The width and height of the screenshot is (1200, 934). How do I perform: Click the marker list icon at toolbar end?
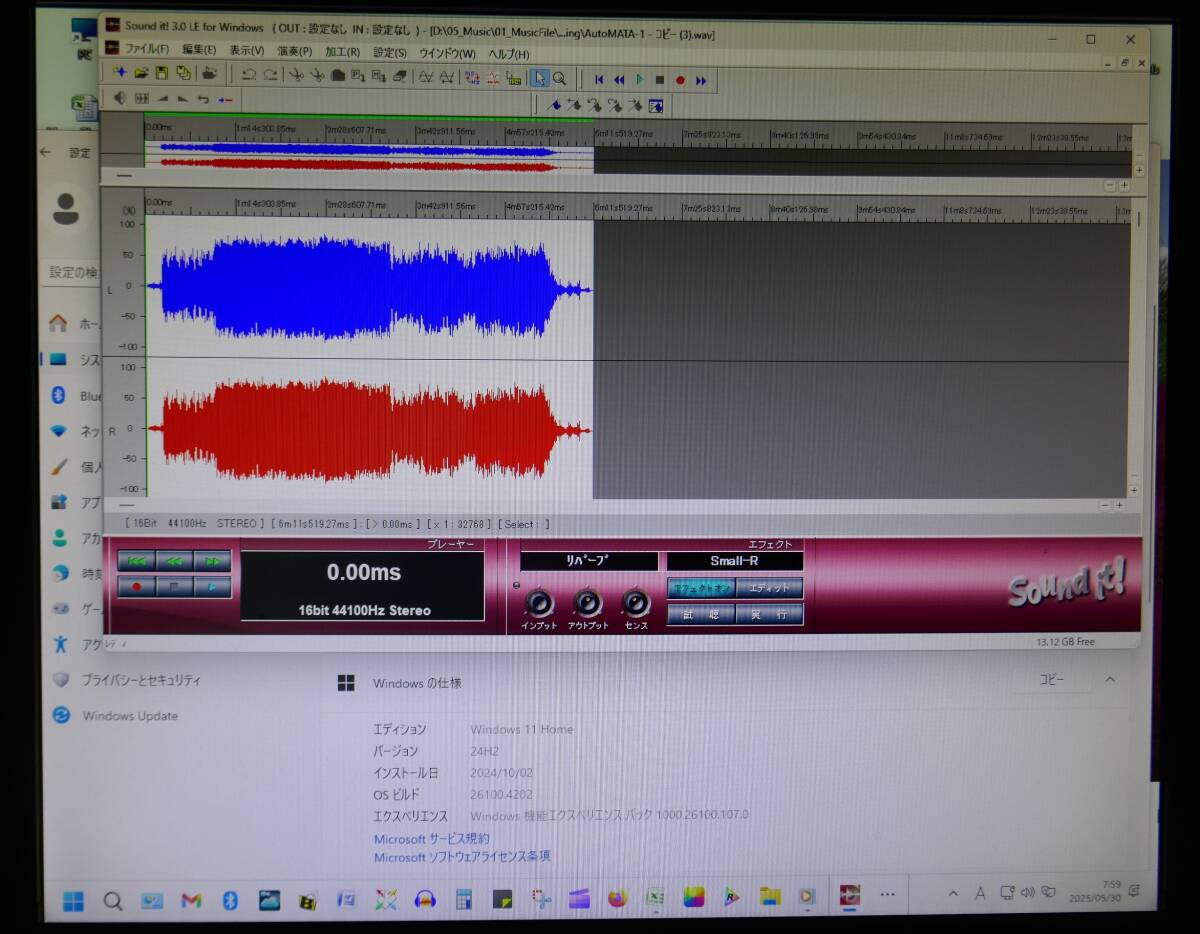pos(656,105)
